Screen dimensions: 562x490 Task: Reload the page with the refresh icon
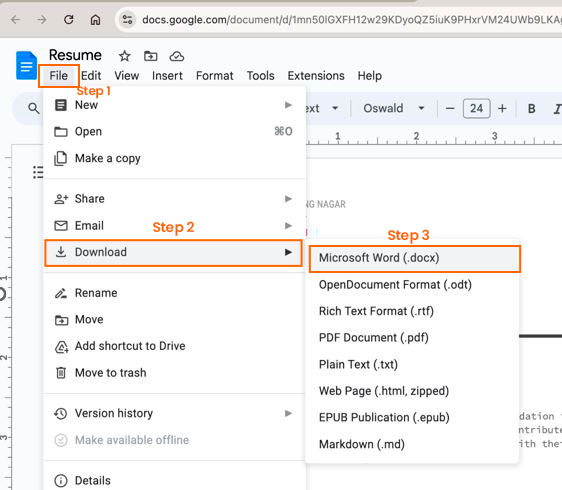tap(68, 19)
